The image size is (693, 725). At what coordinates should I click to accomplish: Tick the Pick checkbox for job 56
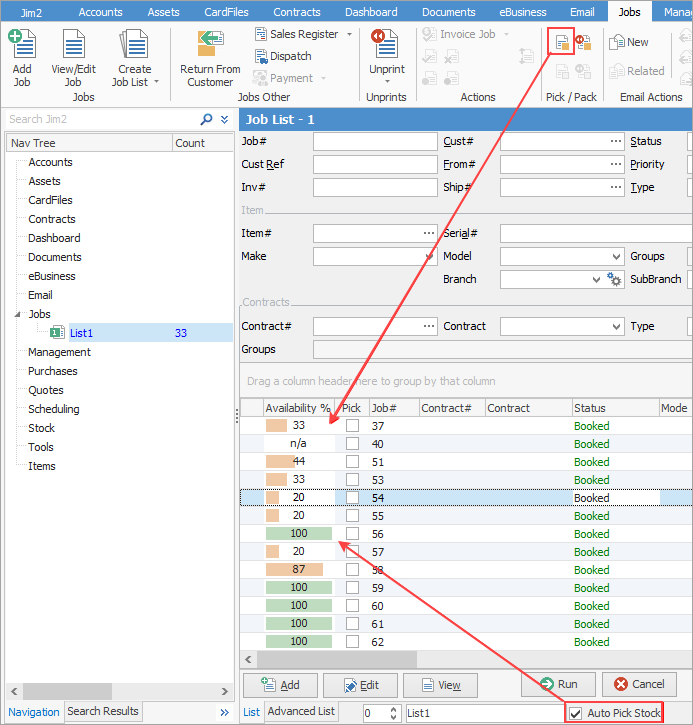[352, 534]
